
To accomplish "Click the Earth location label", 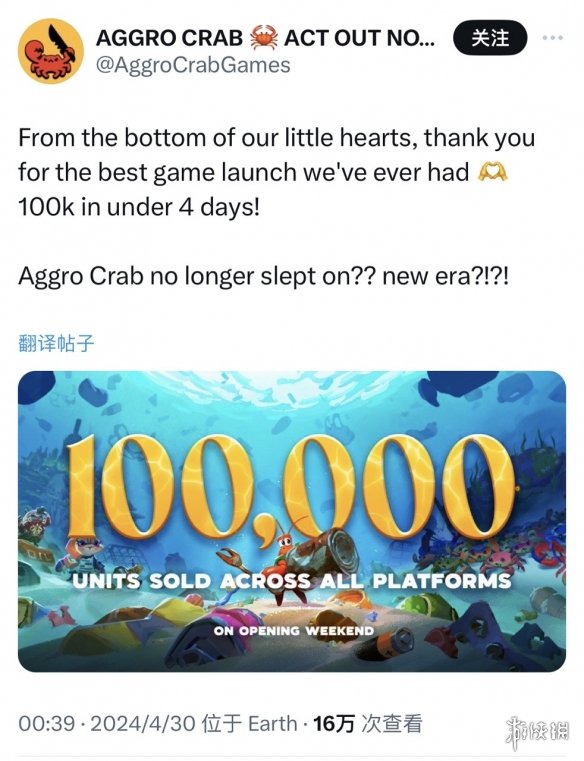I will (x=272, y=724).
